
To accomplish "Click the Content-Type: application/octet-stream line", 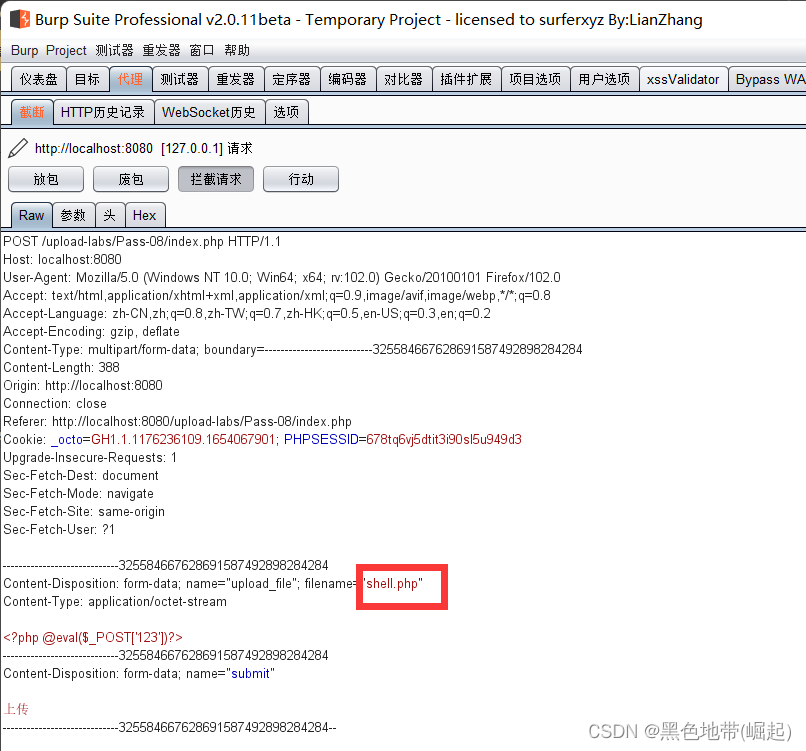I will click(x=115, y=601).
